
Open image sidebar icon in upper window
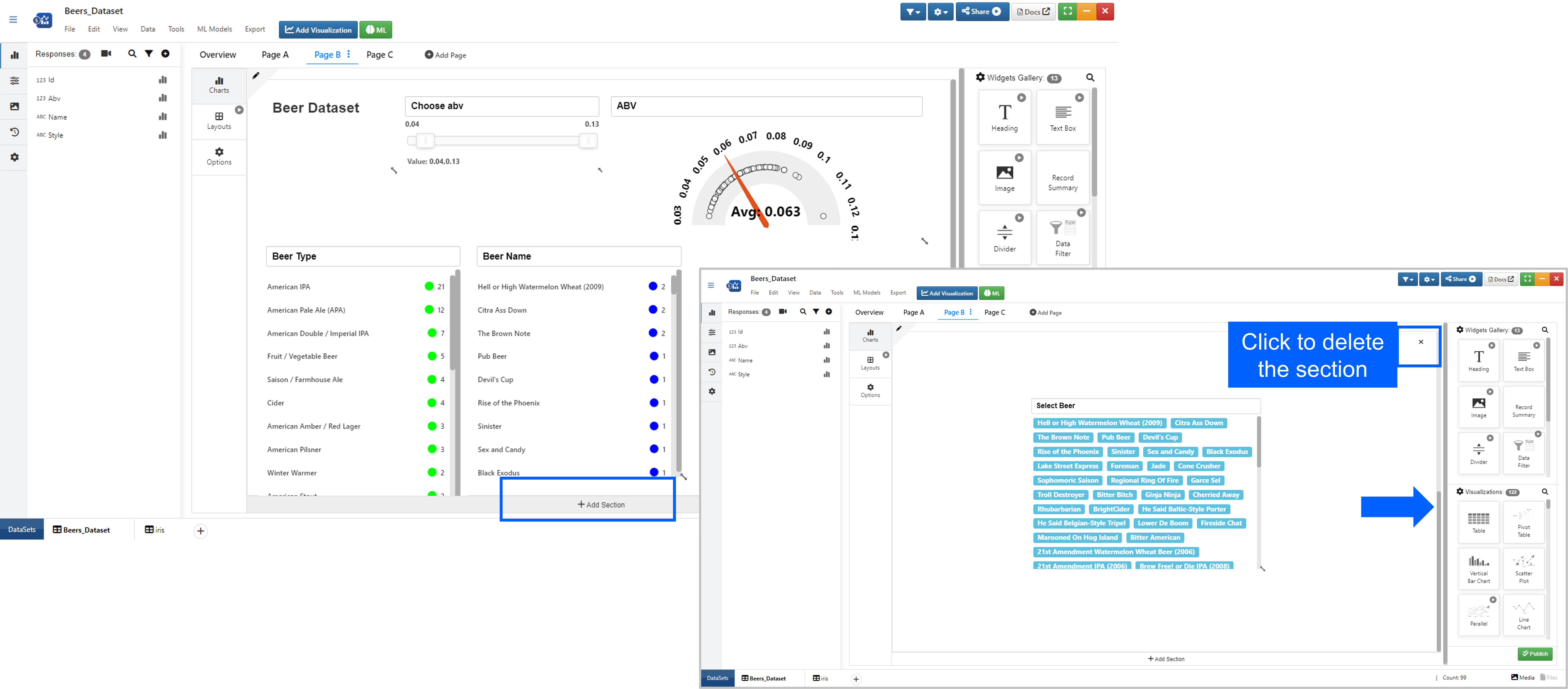point(15,106)
